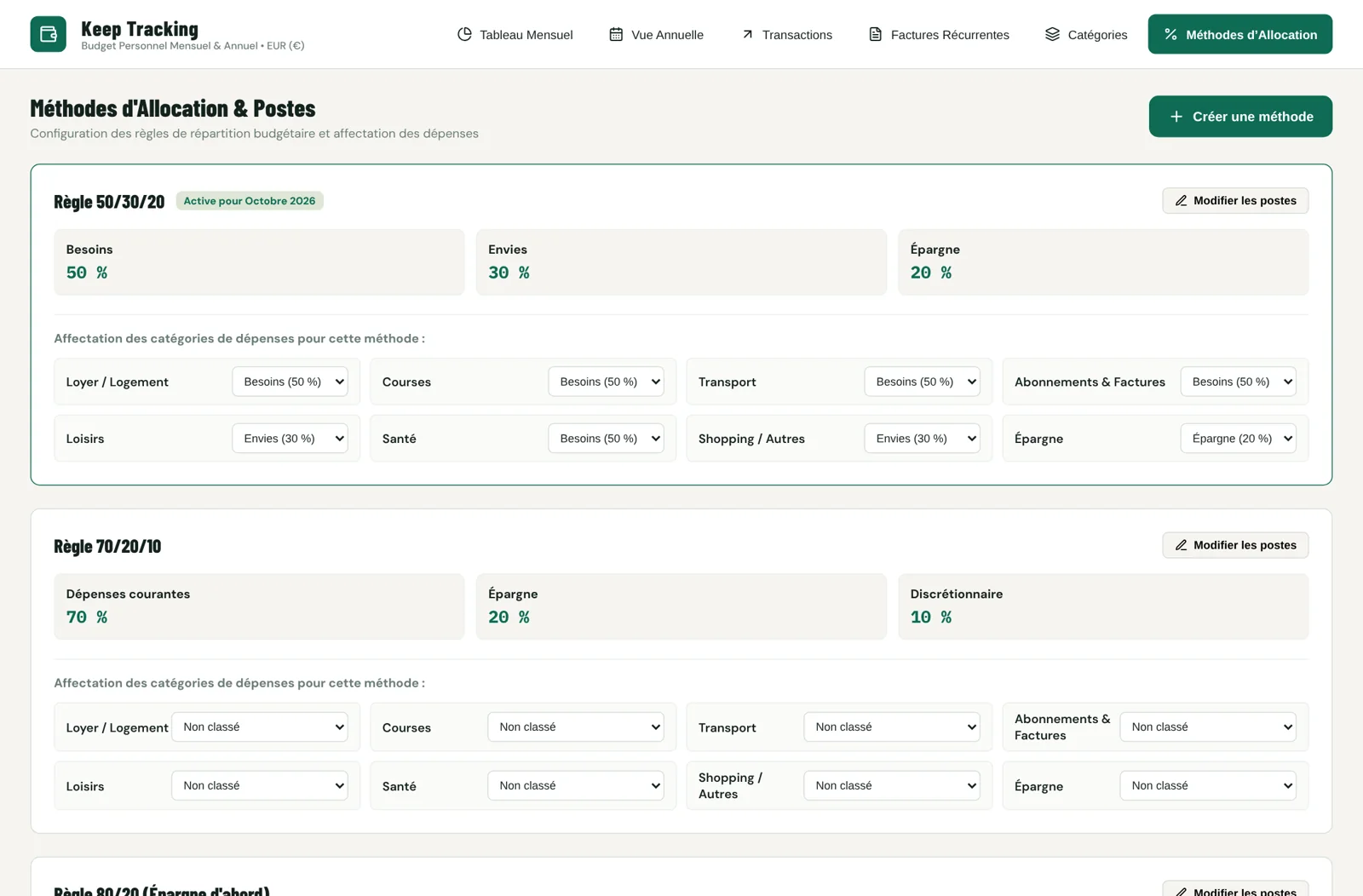Go to the Transactions tab
The height and width of the screenshot is (896, 1363).
[x=786, y=34]
